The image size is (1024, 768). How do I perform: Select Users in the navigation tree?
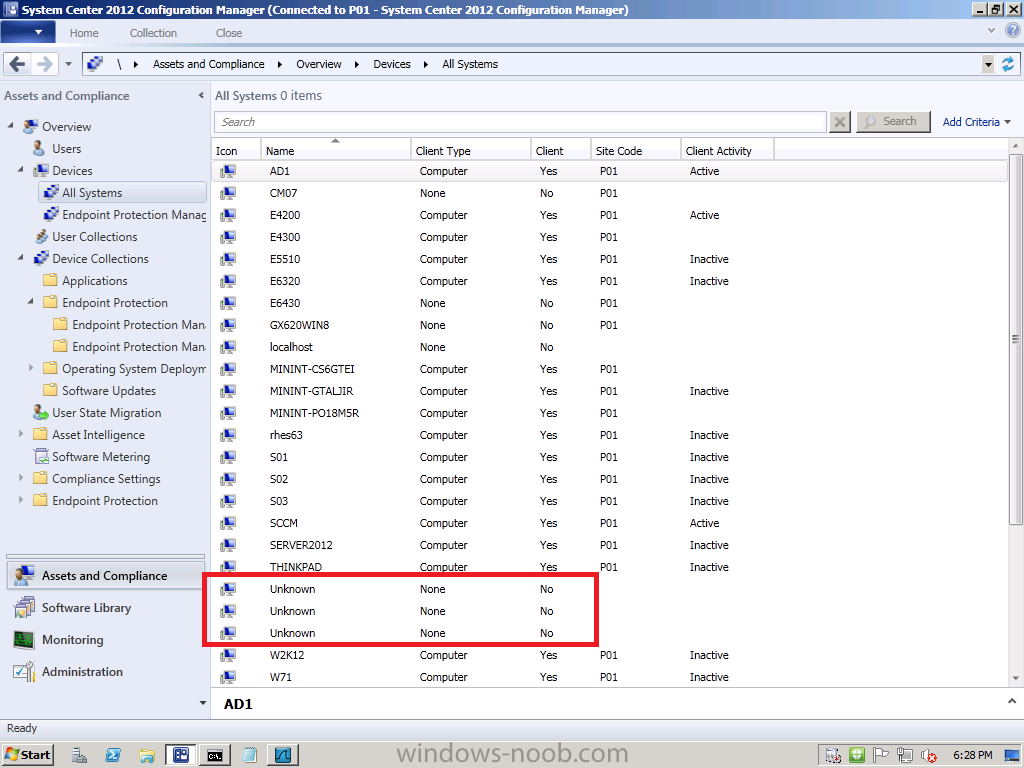67,149
